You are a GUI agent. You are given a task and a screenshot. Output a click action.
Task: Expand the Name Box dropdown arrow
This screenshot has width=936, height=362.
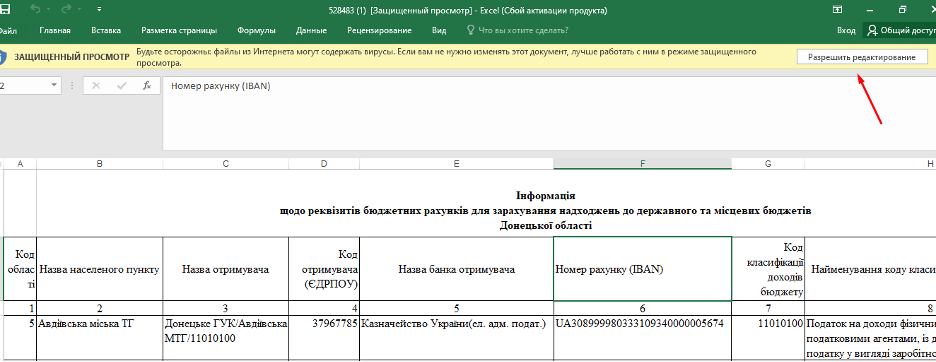coord(54,85)
